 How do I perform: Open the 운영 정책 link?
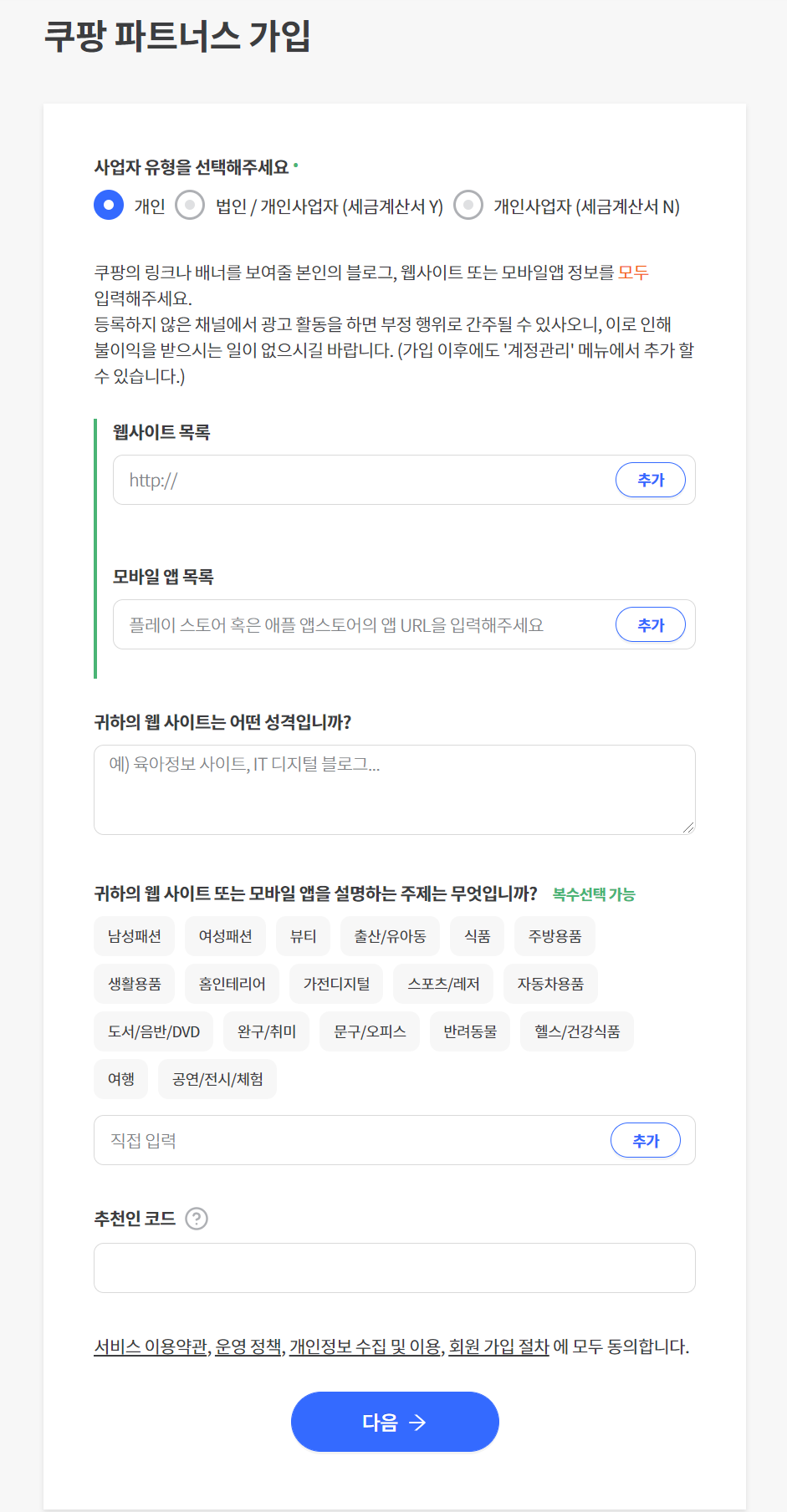(x=248, y=1347)
